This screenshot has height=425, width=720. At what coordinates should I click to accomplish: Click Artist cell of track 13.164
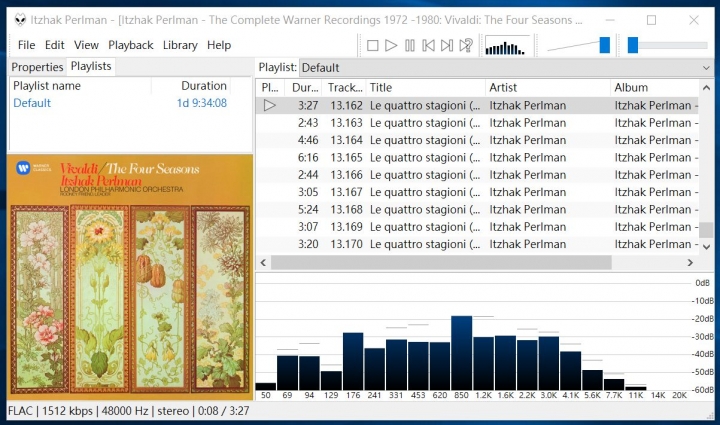click(x=528, y=140)
